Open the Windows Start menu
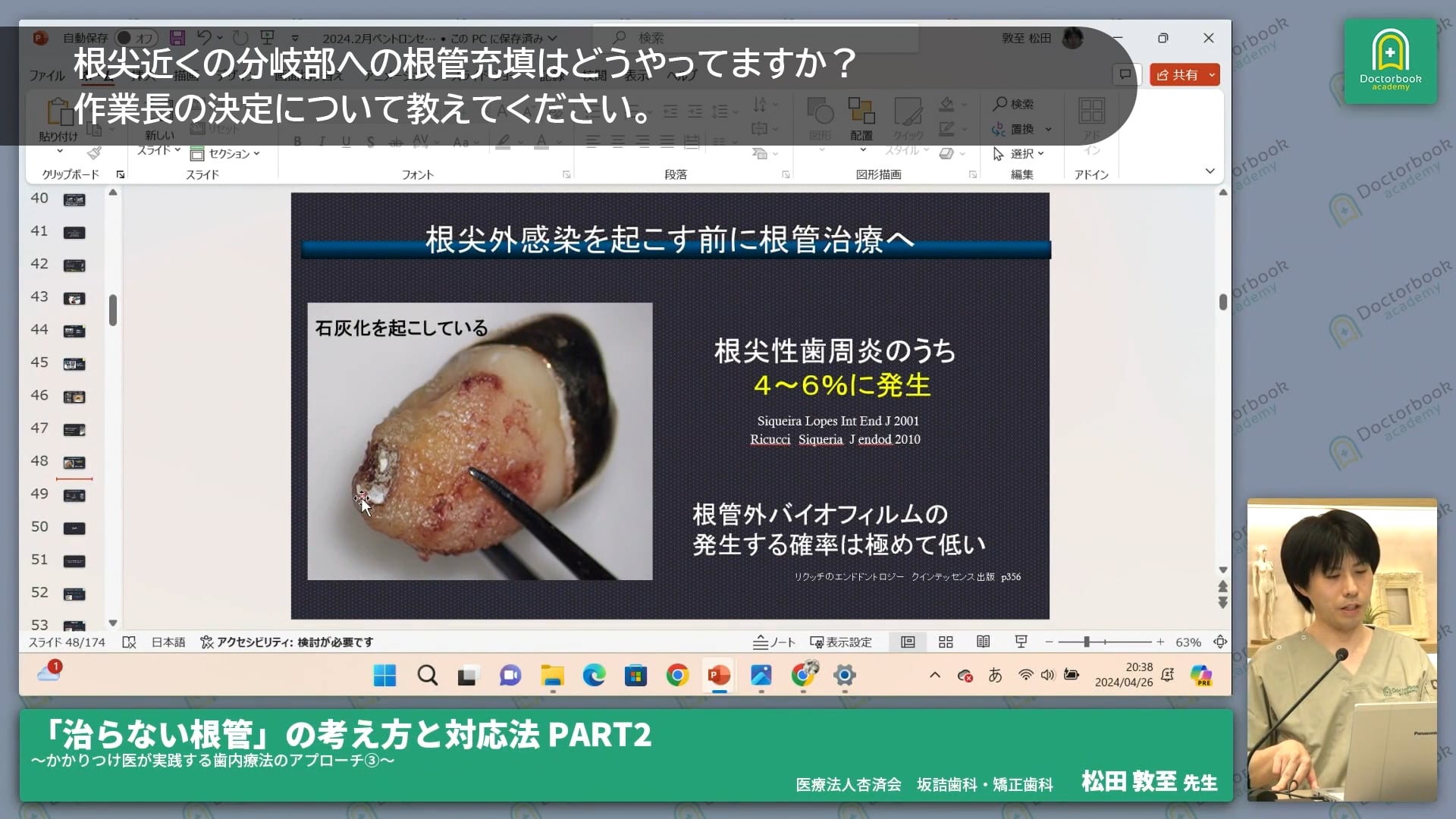This screenshot has width=1456, height=819. 385,675
